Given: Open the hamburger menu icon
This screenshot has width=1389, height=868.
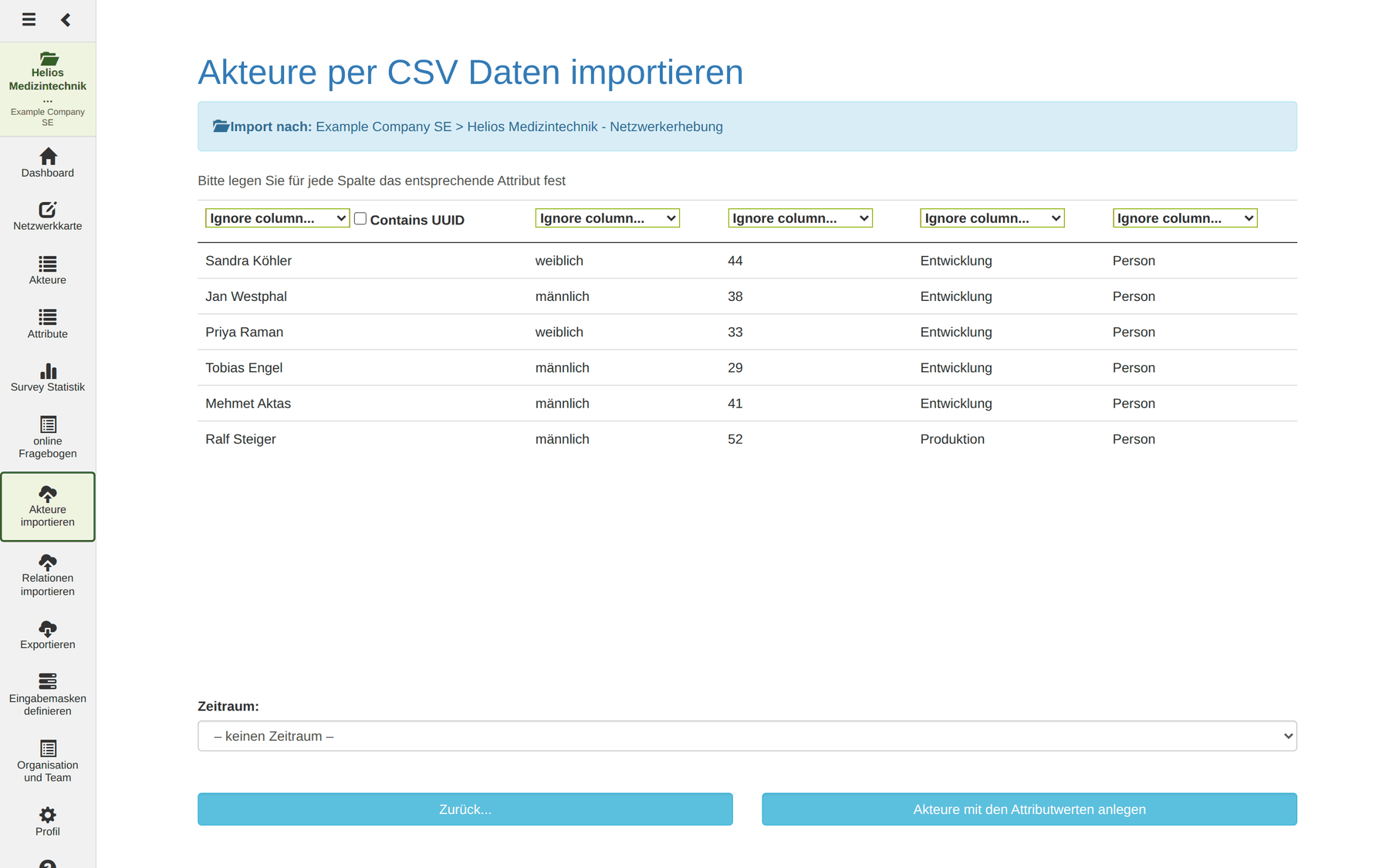Looking at the screenshot, I should pos(29,19).
